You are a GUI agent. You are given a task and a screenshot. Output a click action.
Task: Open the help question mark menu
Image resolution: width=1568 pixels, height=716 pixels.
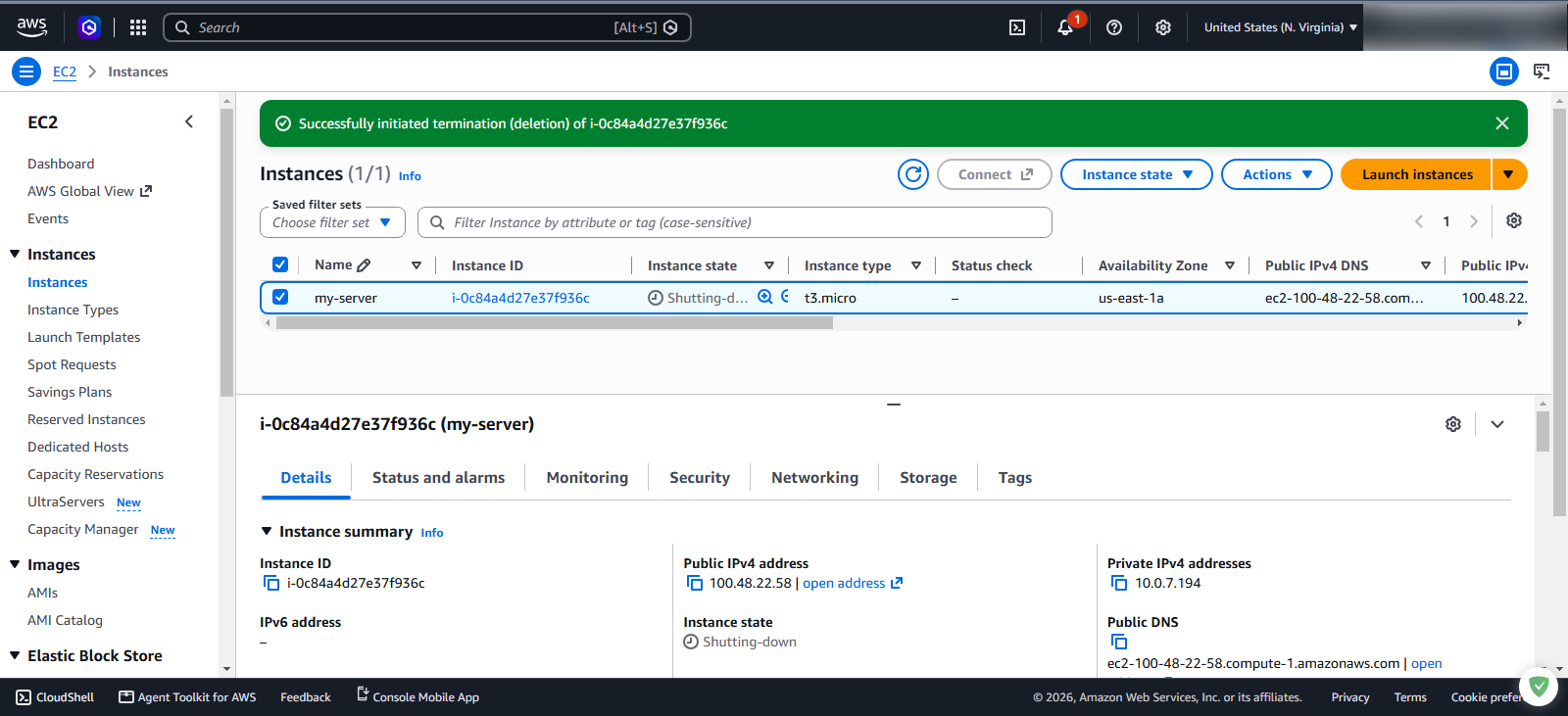[1114, 27]
